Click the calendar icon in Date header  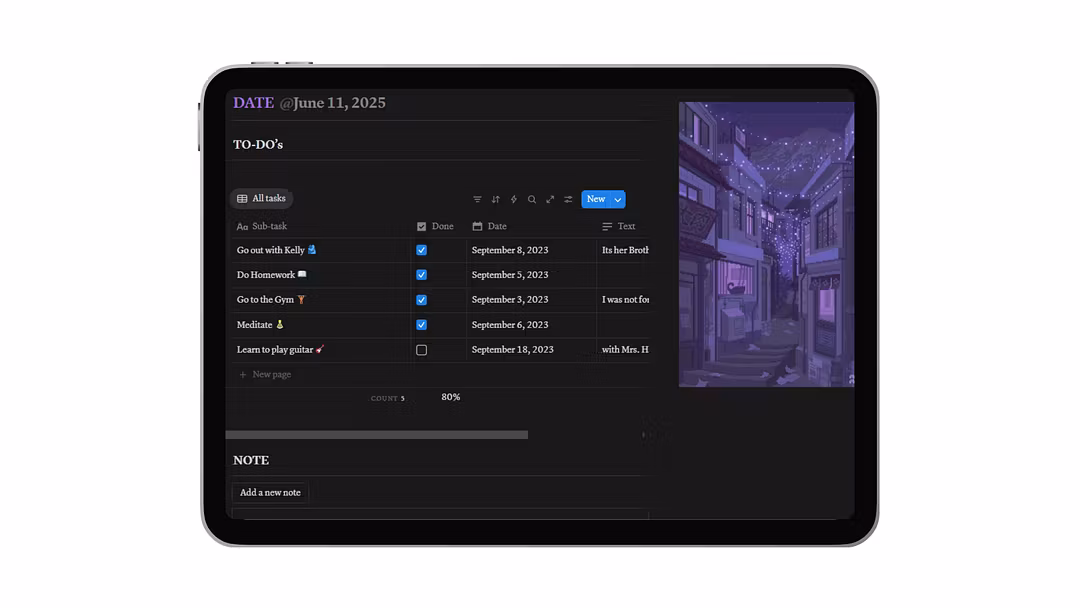point(477,227)
